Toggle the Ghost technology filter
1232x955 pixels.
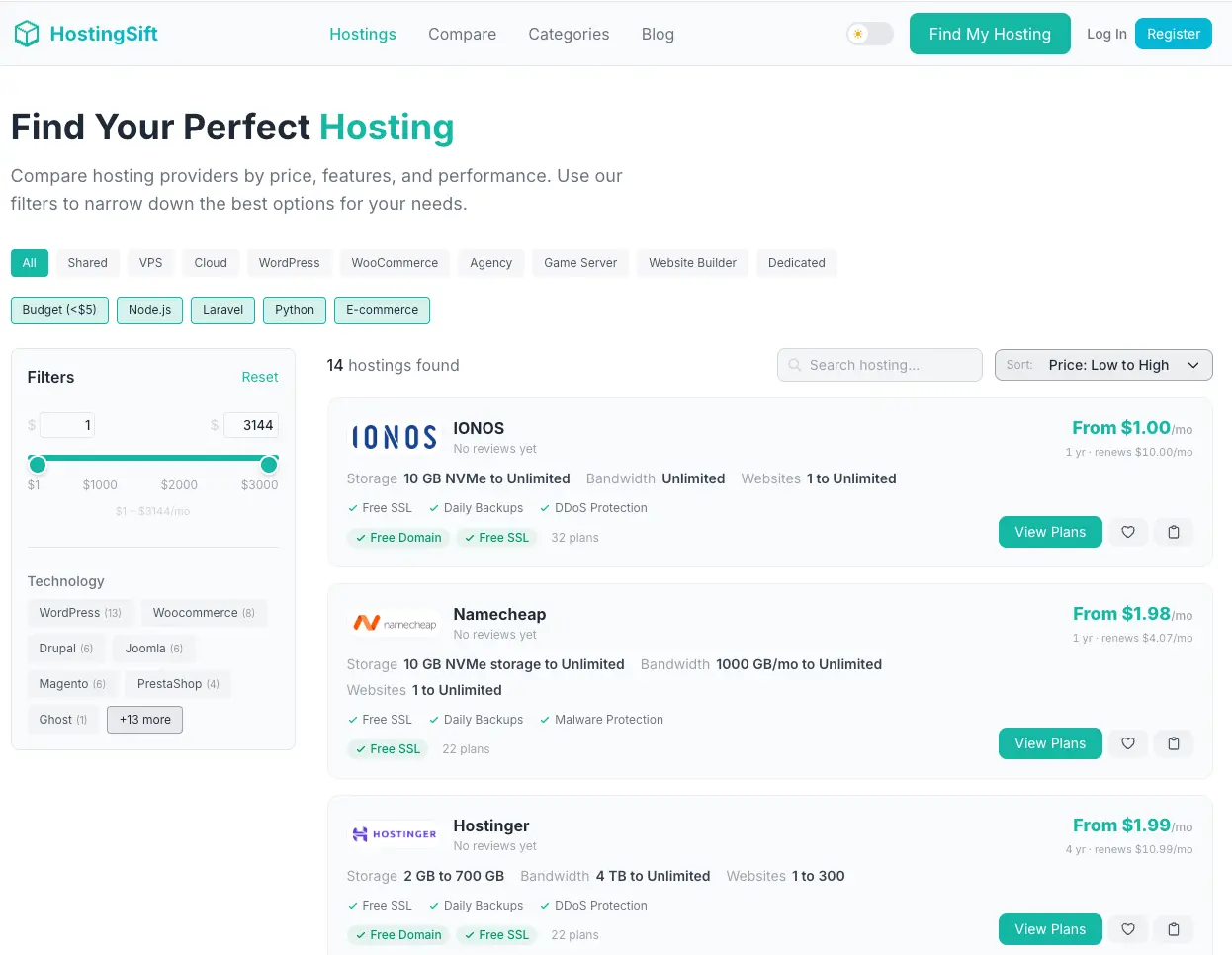[x=63, y=720]
